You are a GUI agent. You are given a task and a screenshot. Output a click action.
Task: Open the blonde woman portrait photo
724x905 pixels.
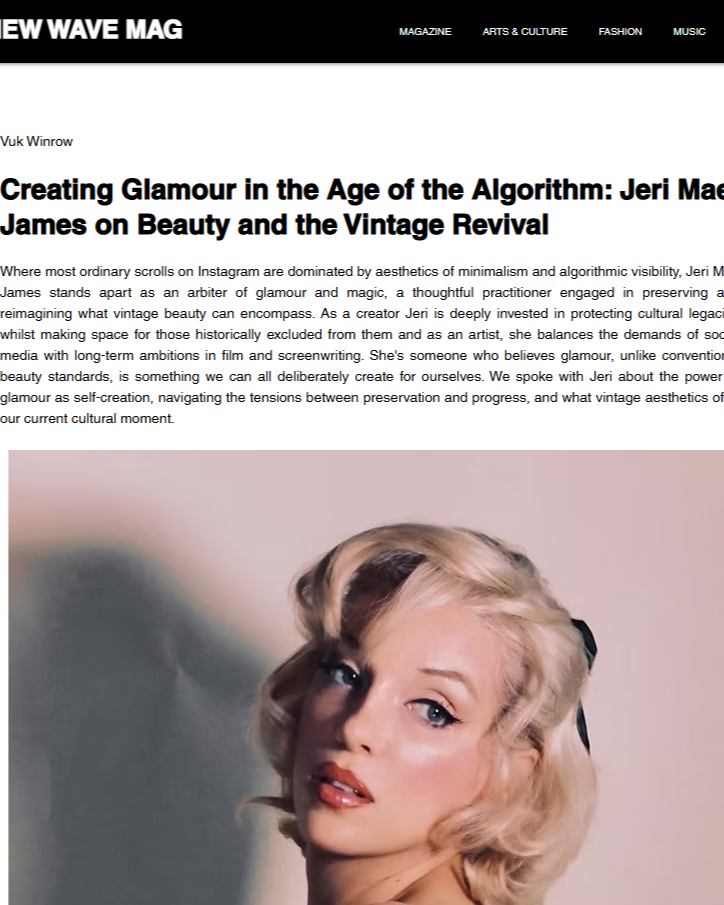pyautogui.click(x=366, y=677)
